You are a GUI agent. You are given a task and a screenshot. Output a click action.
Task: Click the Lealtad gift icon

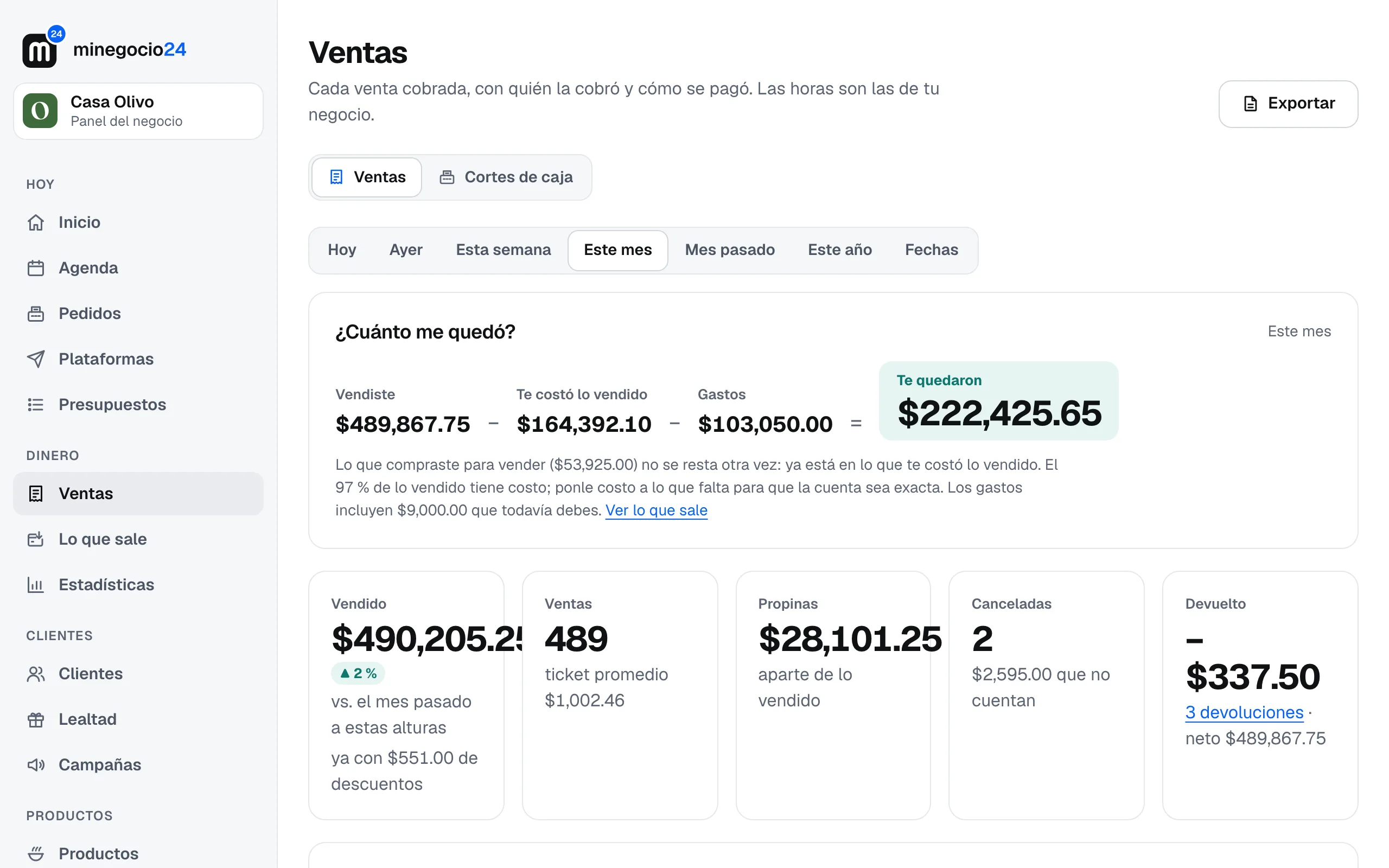coord(36,719)
